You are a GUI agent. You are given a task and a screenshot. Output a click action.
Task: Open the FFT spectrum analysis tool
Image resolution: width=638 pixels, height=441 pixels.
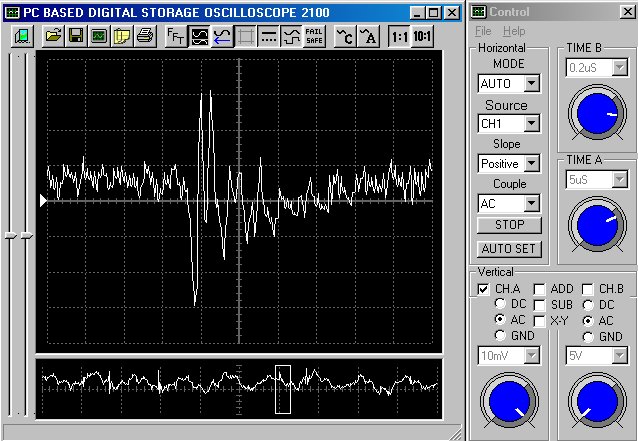[x=175, y=36]
